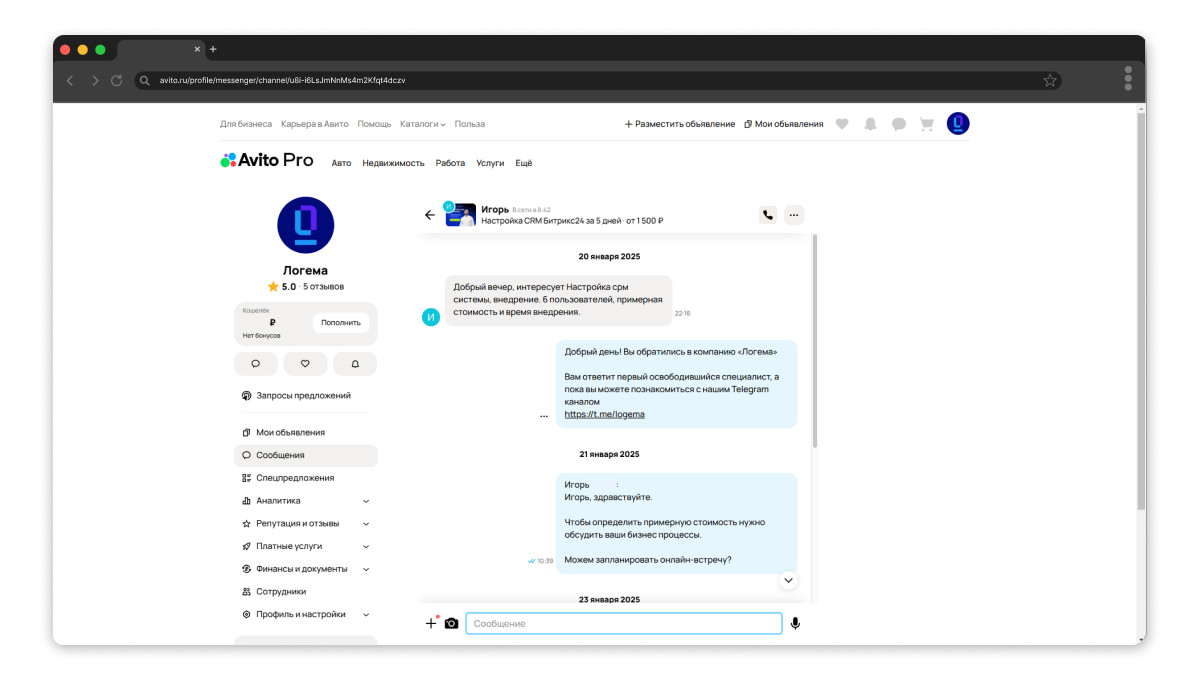Expand Платные услуги chevron

pos(366,547)
